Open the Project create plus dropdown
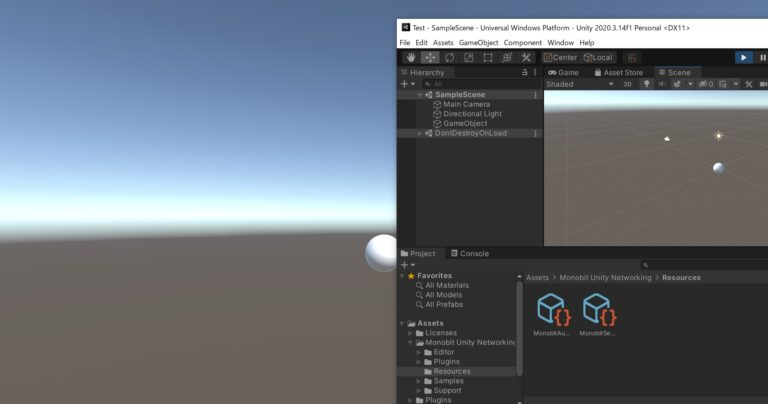The width and height of the screenshot is (768, 404). click(408, 265)
